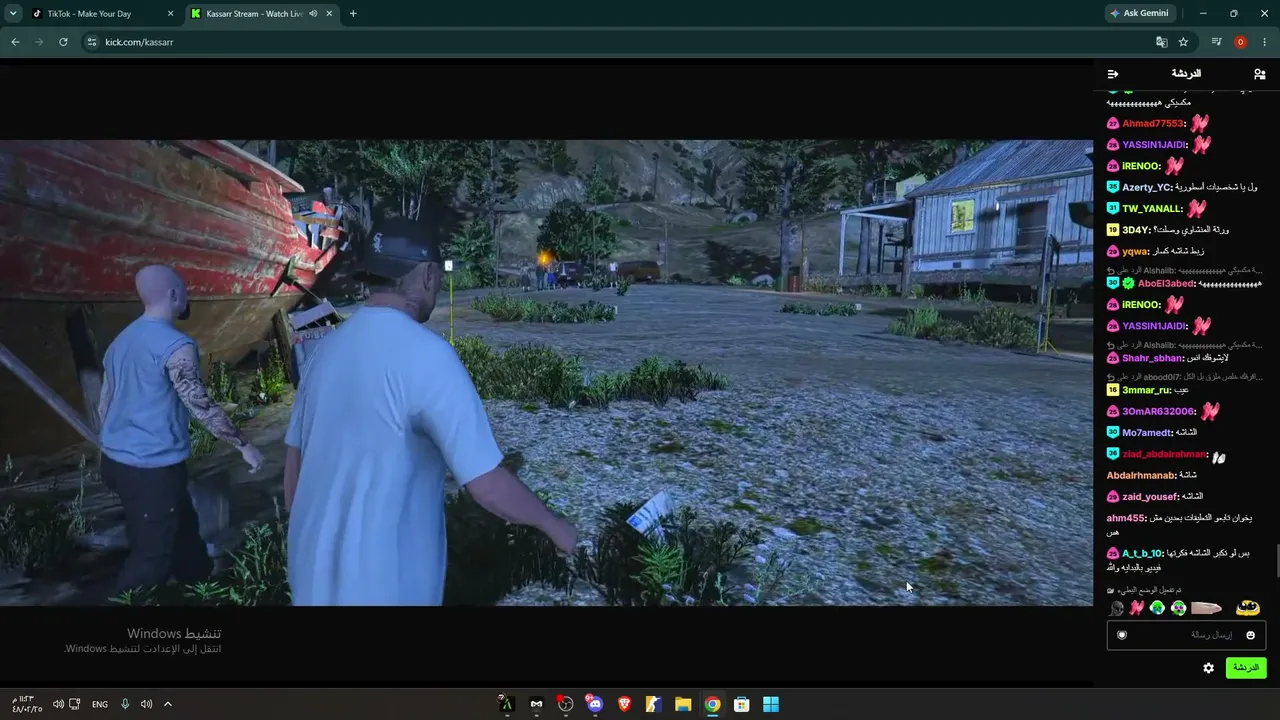The height and width of the screenshot is (720, 1280).
Task: Open the Windows Start menu
Action: (x=771, y=704)
